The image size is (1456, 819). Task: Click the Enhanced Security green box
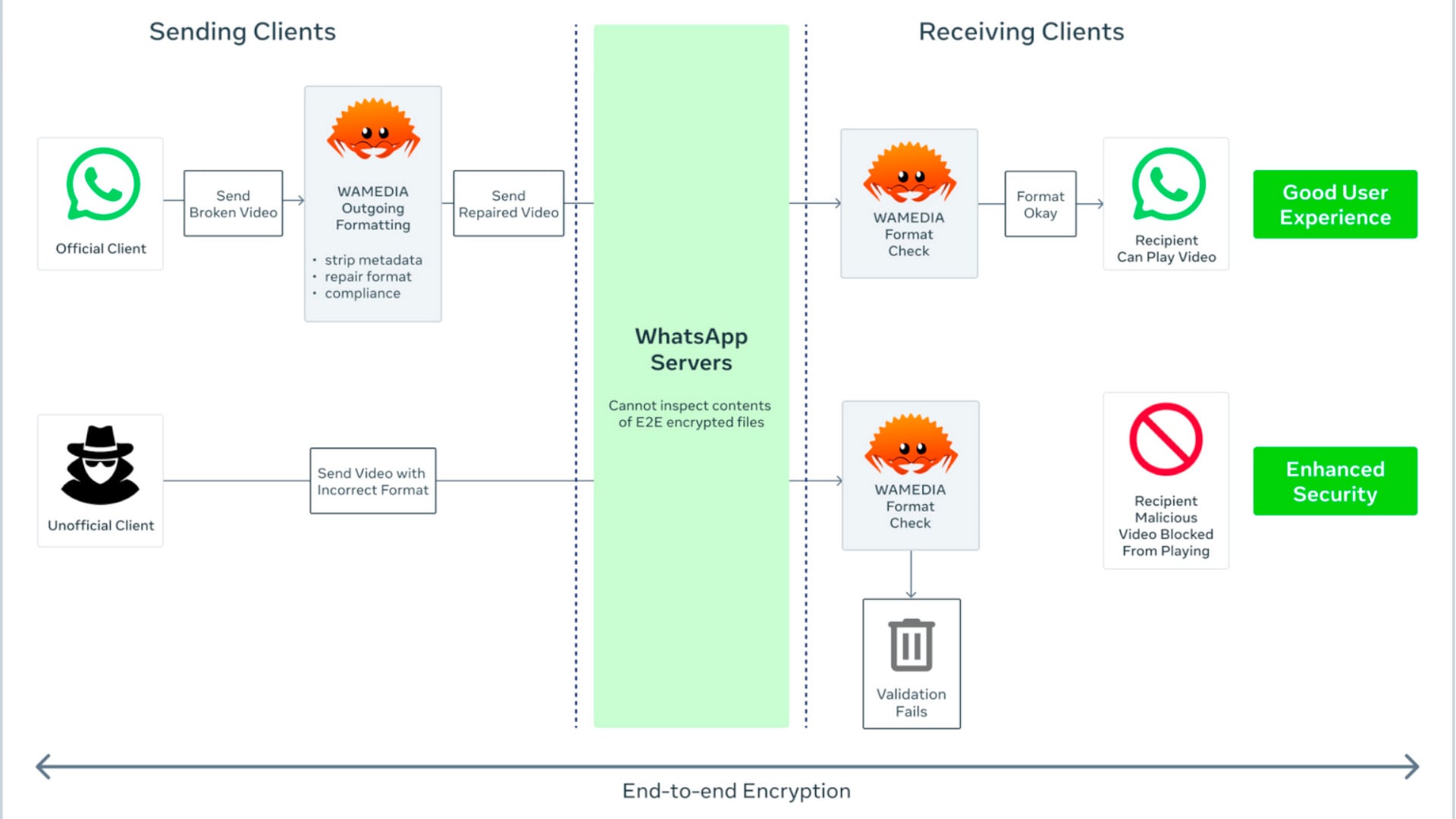[x=1335, y=481]
